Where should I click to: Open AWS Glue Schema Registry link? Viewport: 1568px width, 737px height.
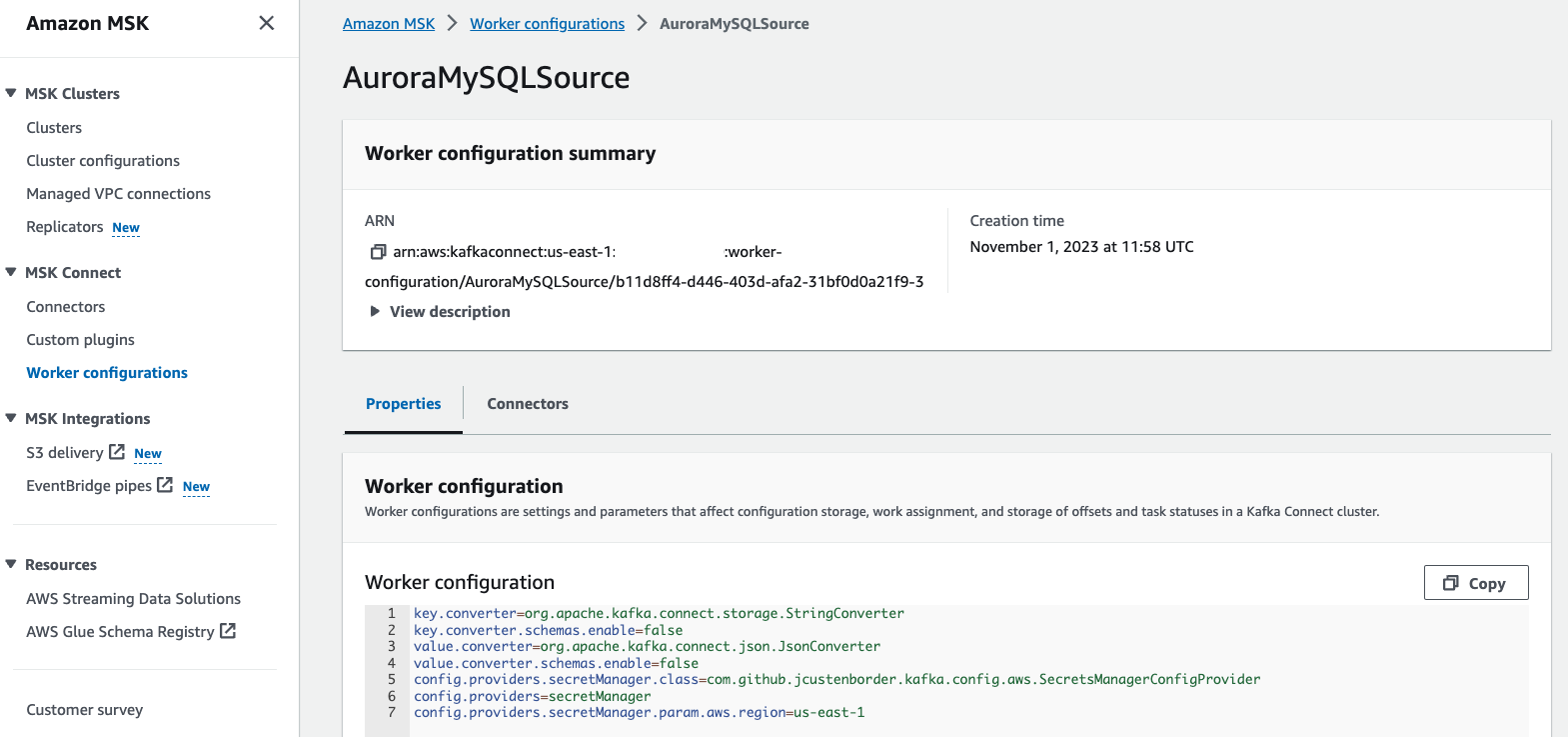click(120, 632)
